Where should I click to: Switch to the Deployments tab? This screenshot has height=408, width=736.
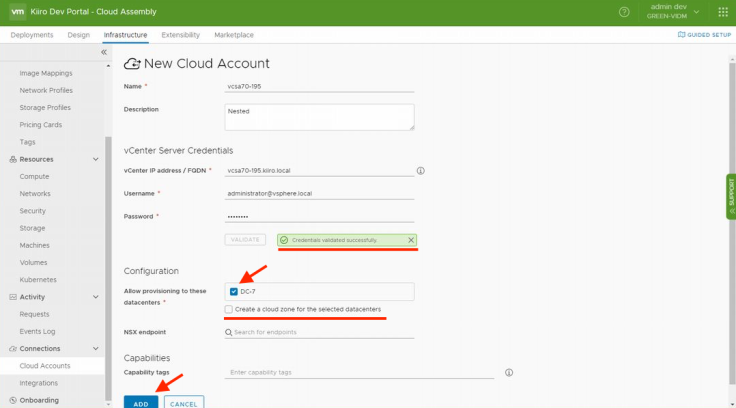click(x=32, y=35)
